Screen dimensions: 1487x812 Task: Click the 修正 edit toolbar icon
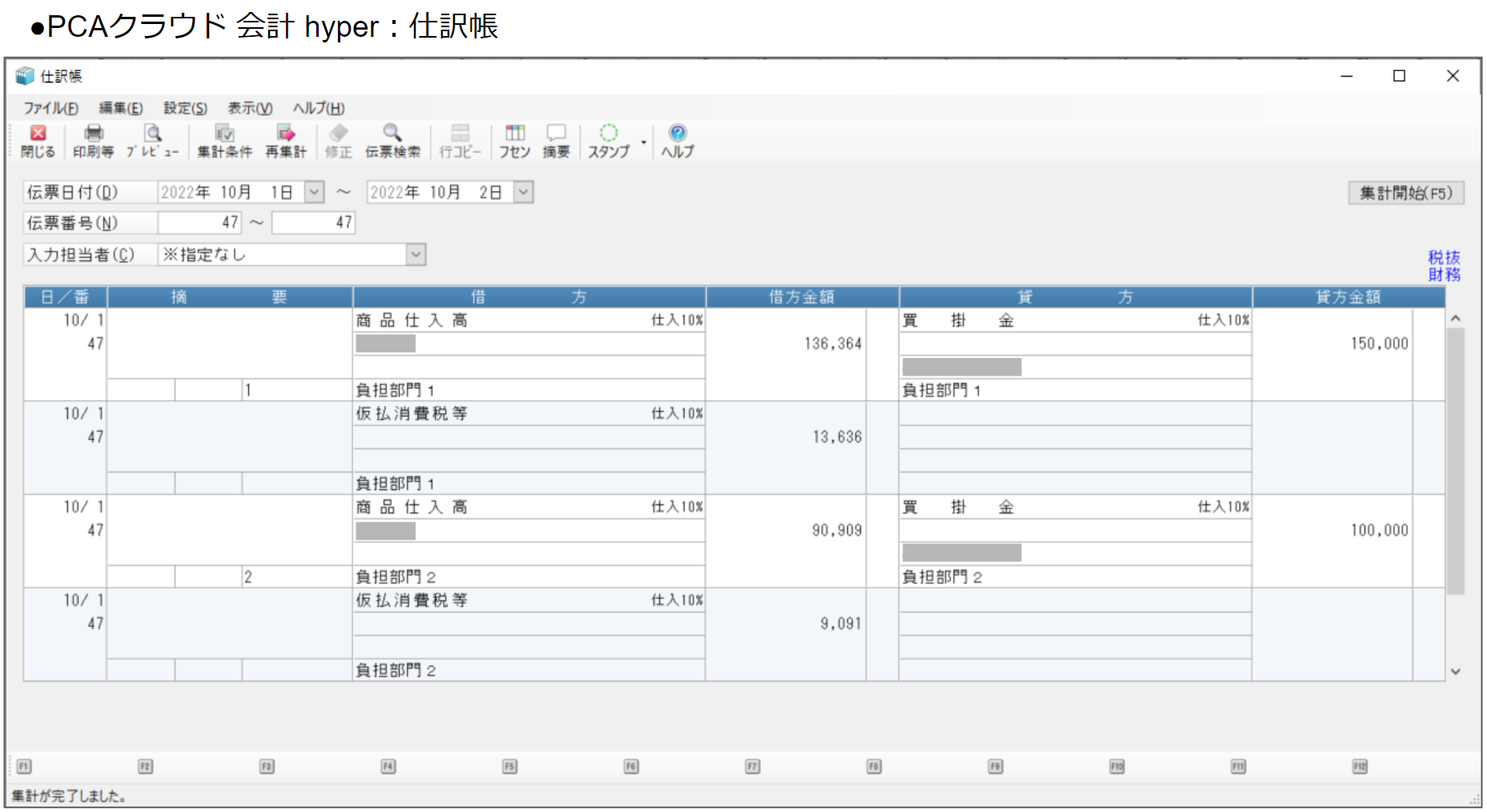pos(338,141)
